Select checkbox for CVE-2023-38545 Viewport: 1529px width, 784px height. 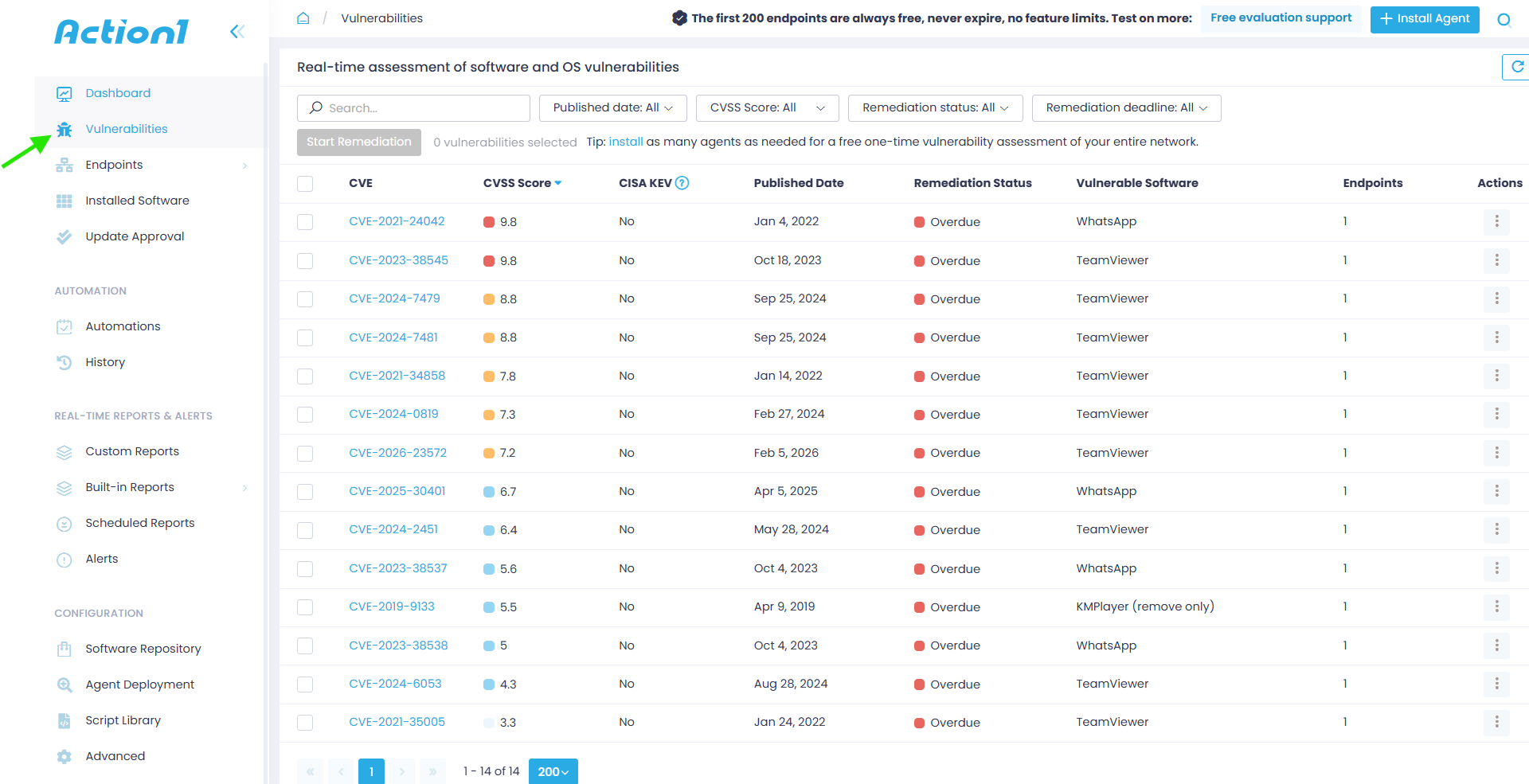(x=305, y=261)
